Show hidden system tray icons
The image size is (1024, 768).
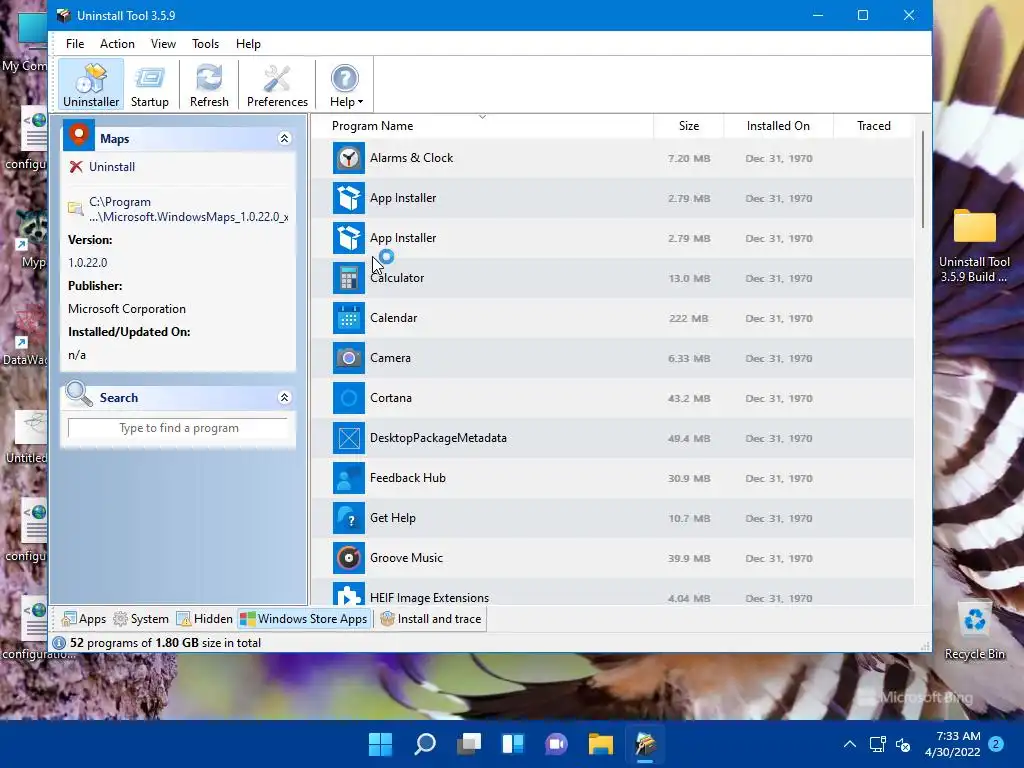[x=850, y=744]
